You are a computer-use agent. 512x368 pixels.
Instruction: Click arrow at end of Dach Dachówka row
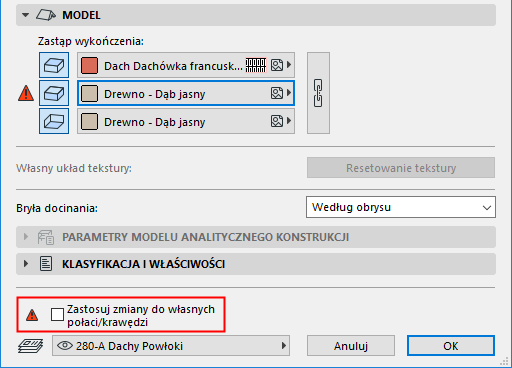(x=289, y=65)
